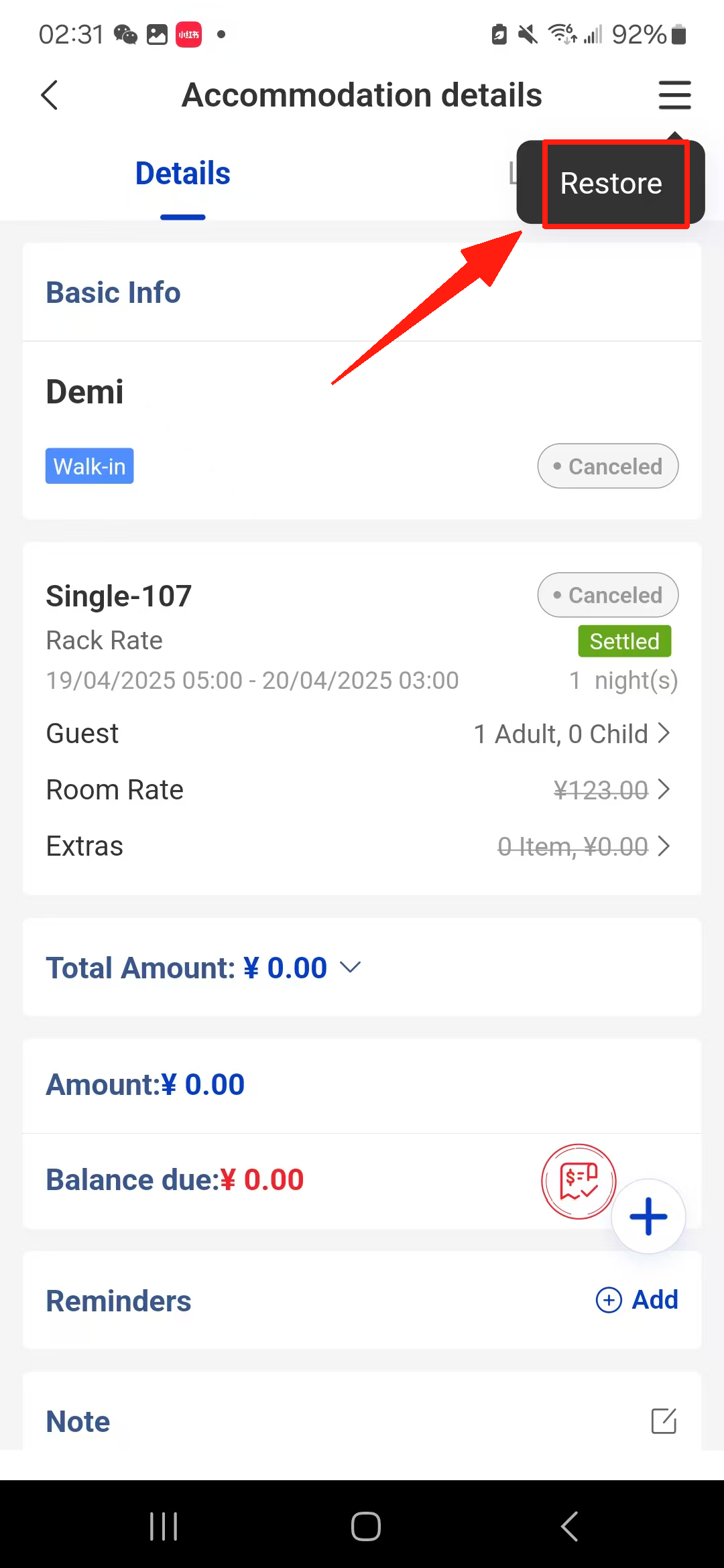The width and height of the screenshot is (724, 1568).
Task: Open Android recent apps button
Action: coord(164,1526)
